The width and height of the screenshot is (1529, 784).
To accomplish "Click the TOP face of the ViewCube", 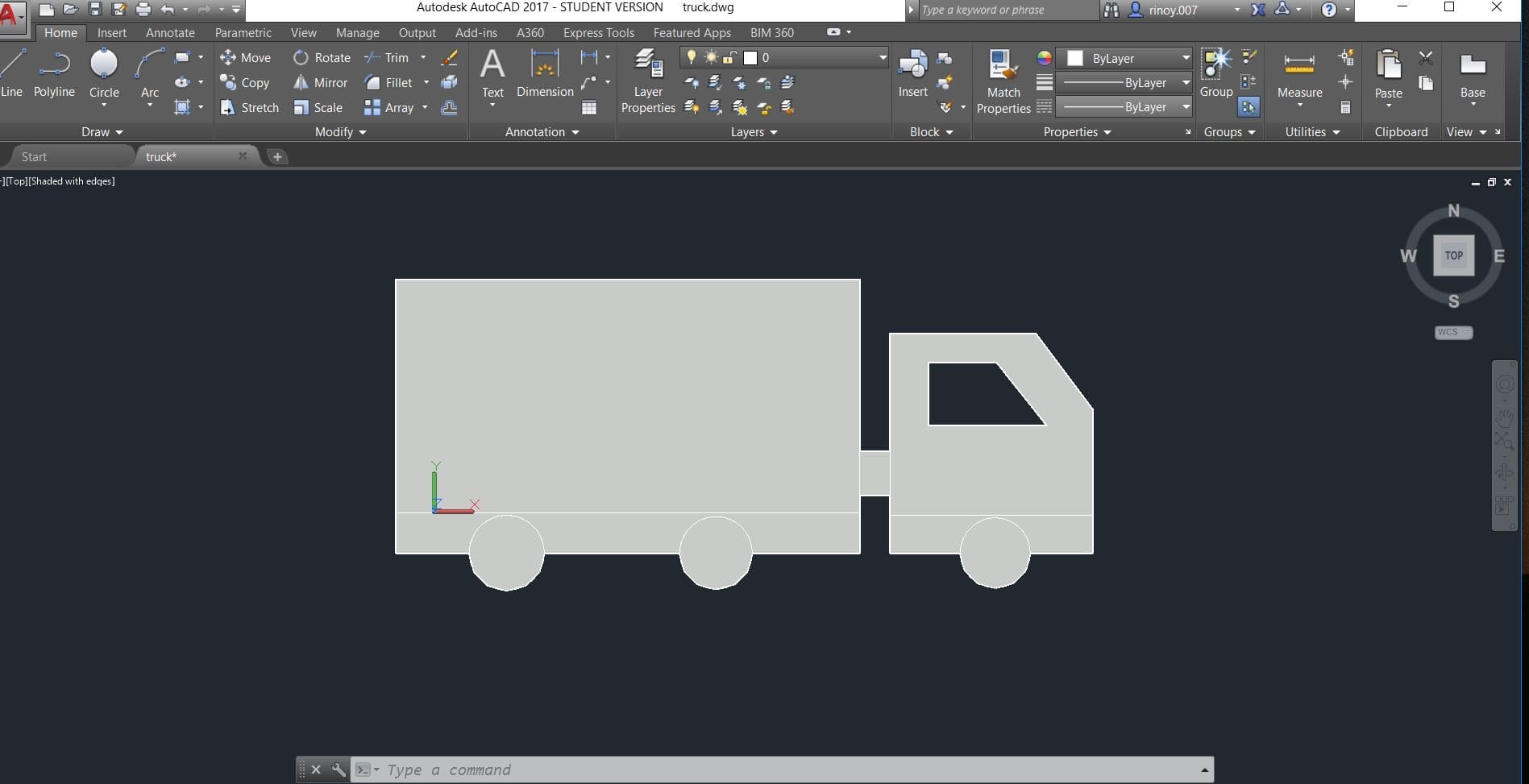I will point(1453,255).
